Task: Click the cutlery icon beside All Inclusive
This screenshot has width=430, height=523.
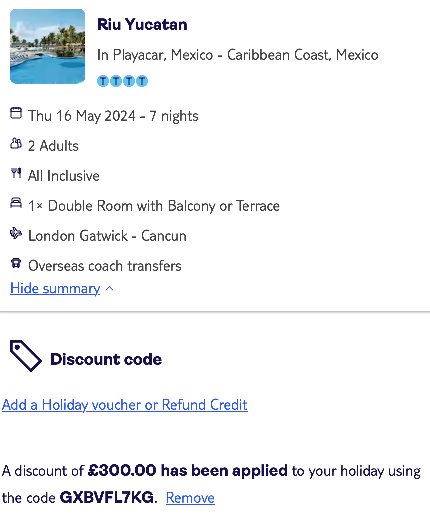Action: pyautogui.click(x=16, y=173)
